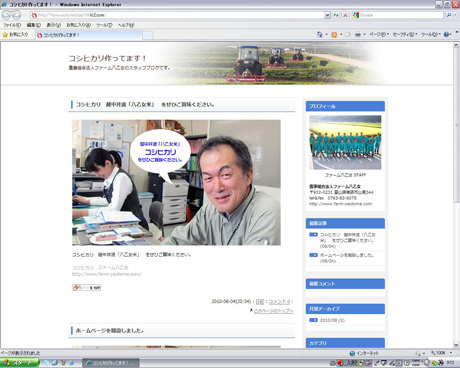Click the system tray clock
Screen dimensions: 460x368
(x=450, y=363)
